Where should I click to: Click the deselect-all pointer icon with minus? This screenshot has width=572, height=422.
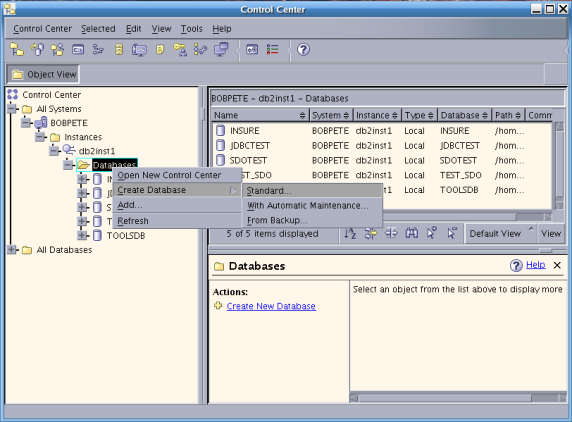point(452,233)
